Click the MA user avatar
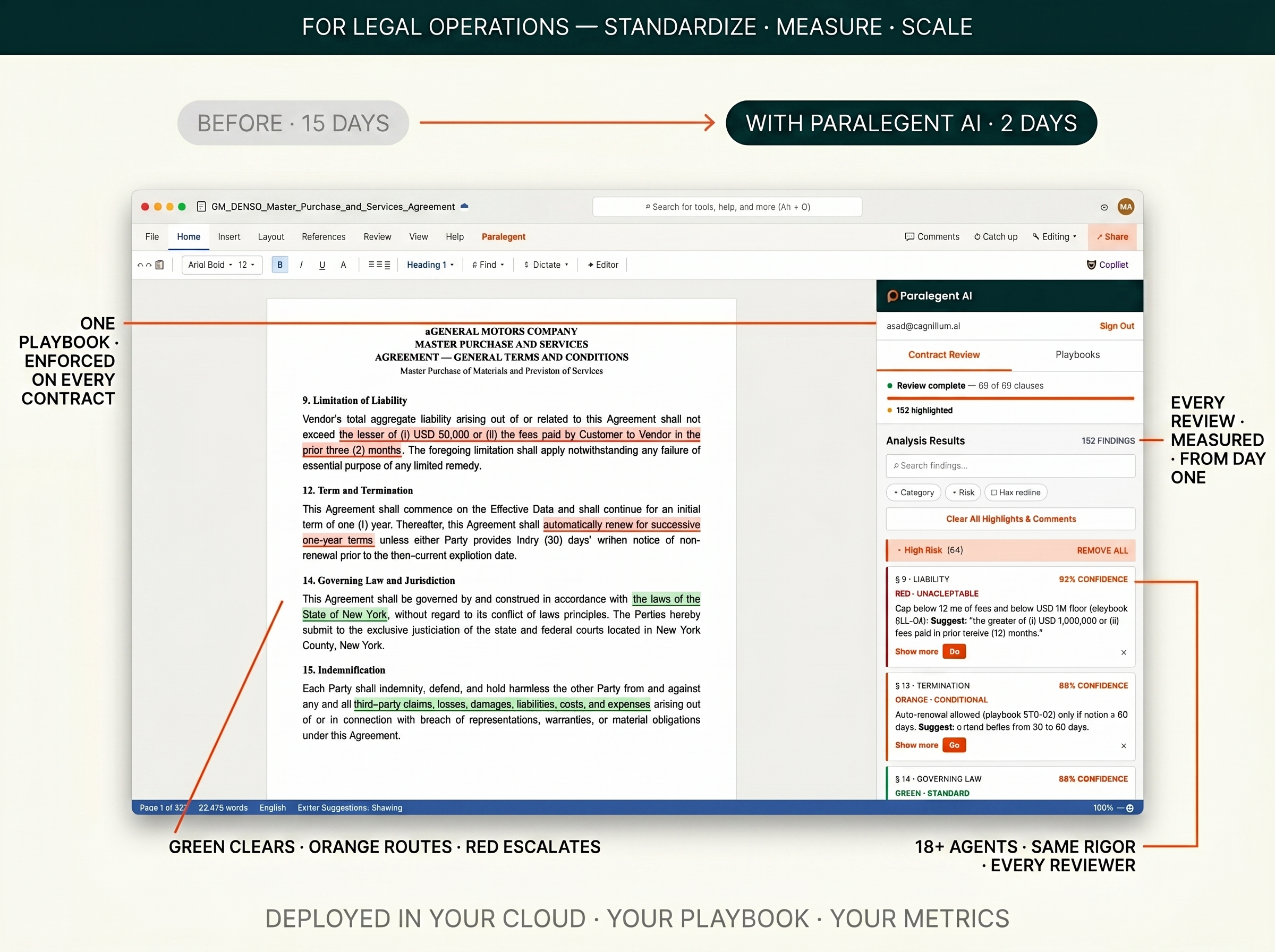Viewport: 1275px width, 952px height. pos(1126,207)
